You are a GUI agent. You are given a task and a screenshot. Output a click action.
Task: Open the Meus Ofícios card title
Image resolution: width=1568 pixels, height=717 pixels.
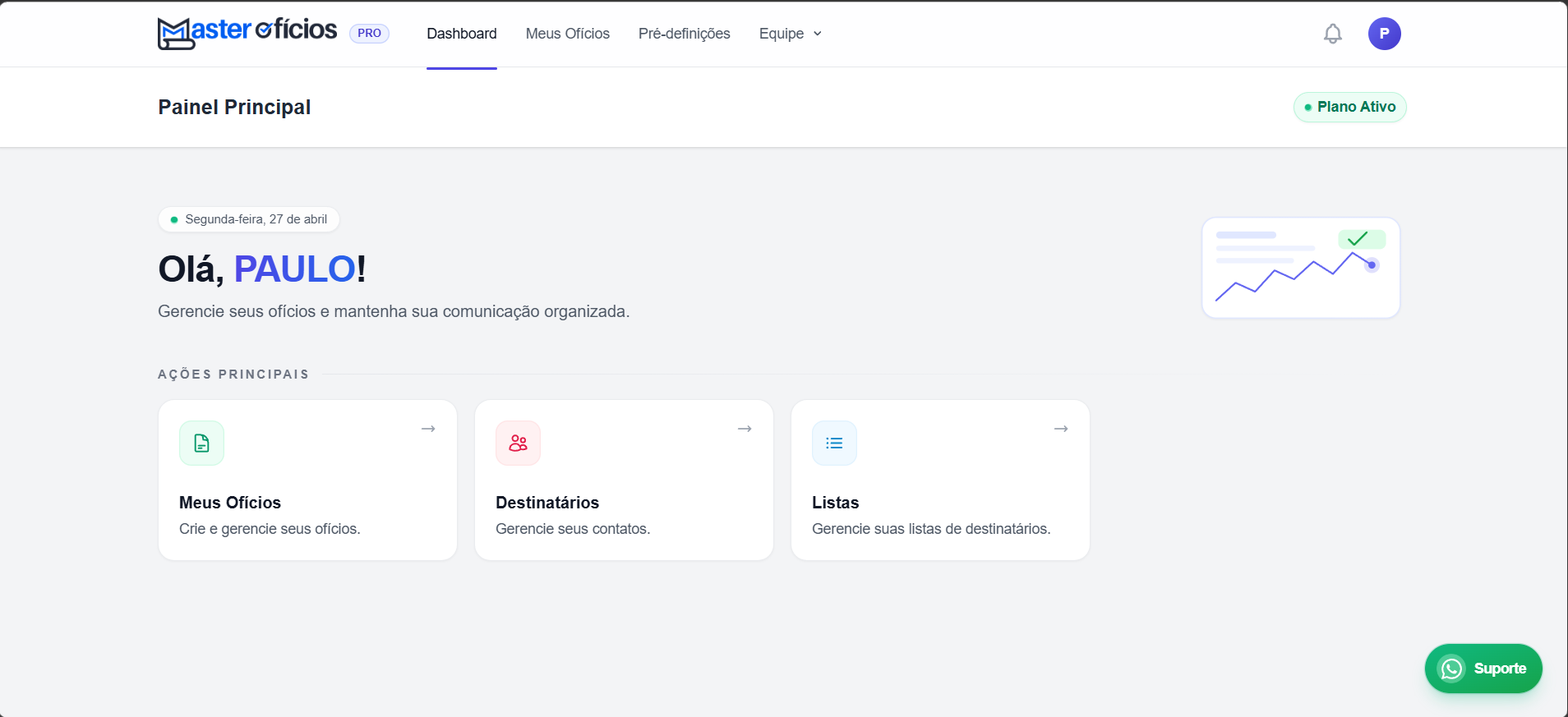(230, 503)
